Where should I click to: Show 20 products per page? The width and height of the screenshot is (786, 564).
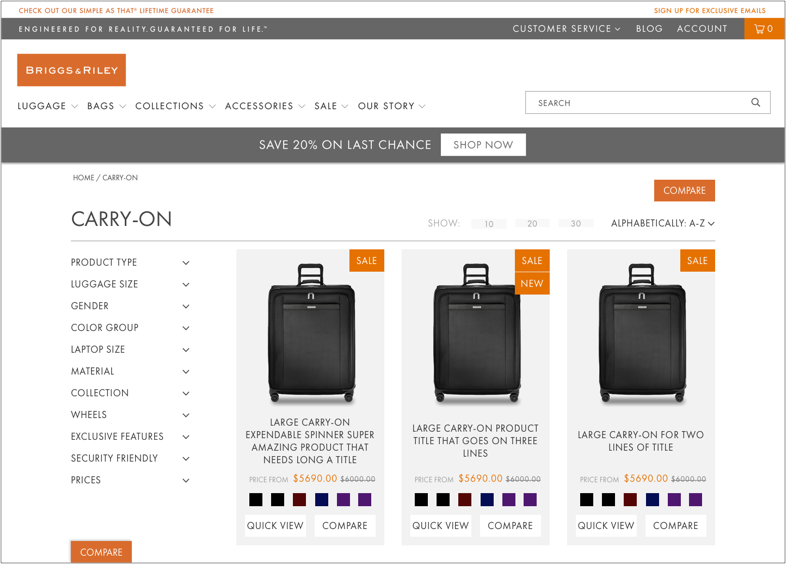tap(532, 224)
